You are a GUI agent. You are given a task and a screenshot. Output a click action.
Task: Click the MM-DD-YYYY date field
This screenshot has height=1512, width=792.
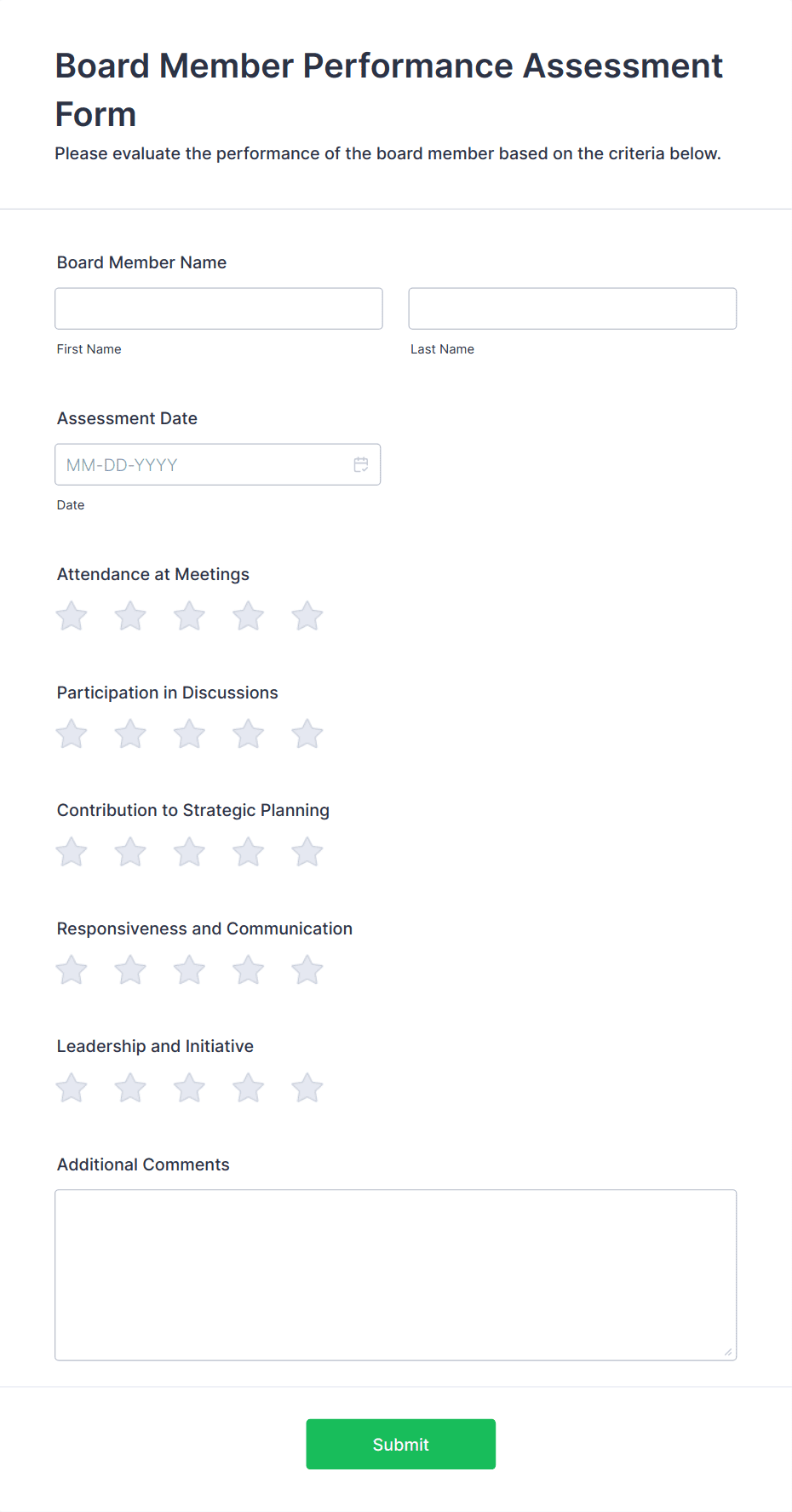tap(218, 464)
